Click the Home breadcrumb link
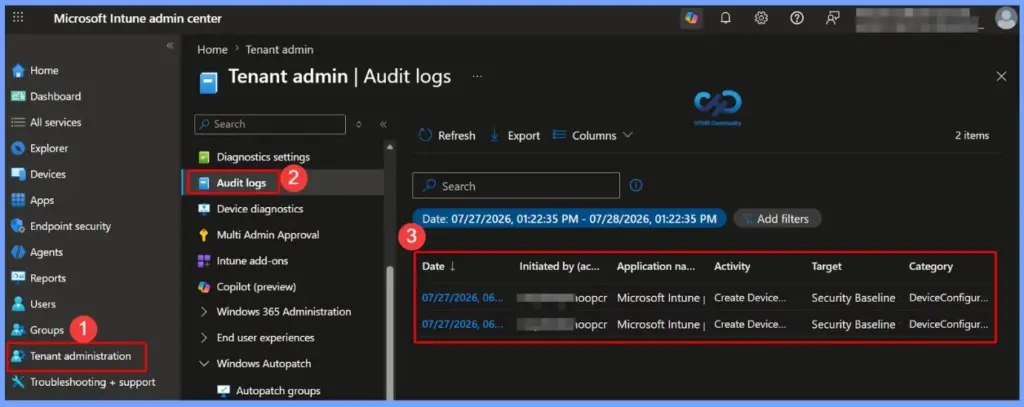Viewport: 1024px width, 407px height. (212, 50)
